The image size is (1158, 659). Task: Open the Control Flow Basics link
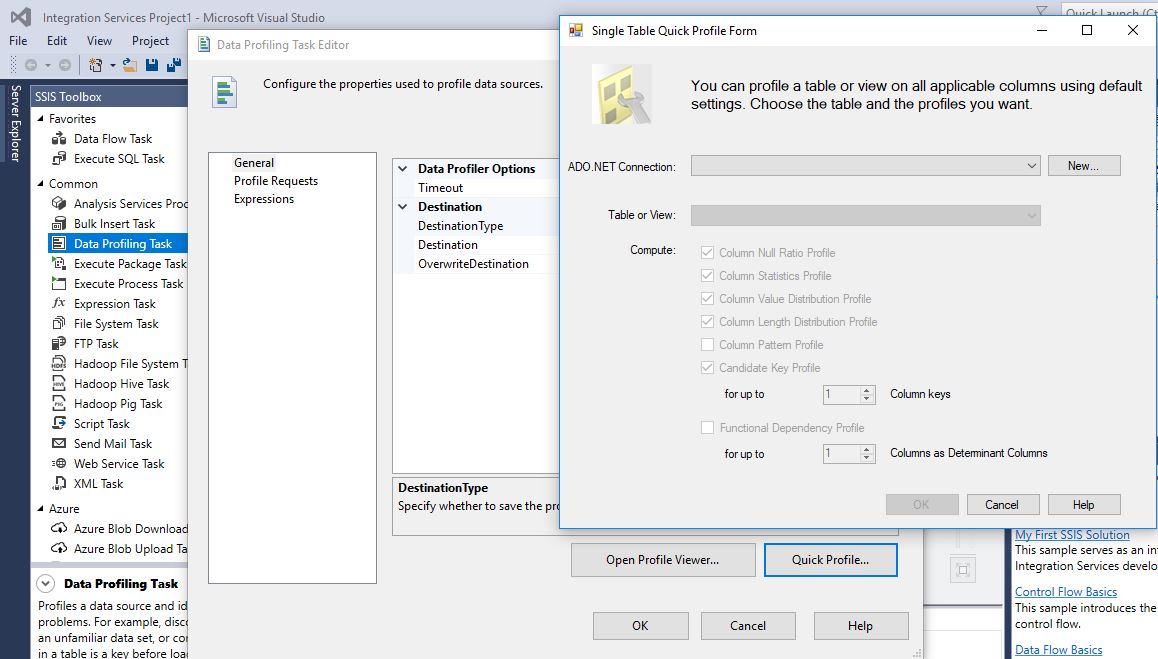(x=1066, y=592)
